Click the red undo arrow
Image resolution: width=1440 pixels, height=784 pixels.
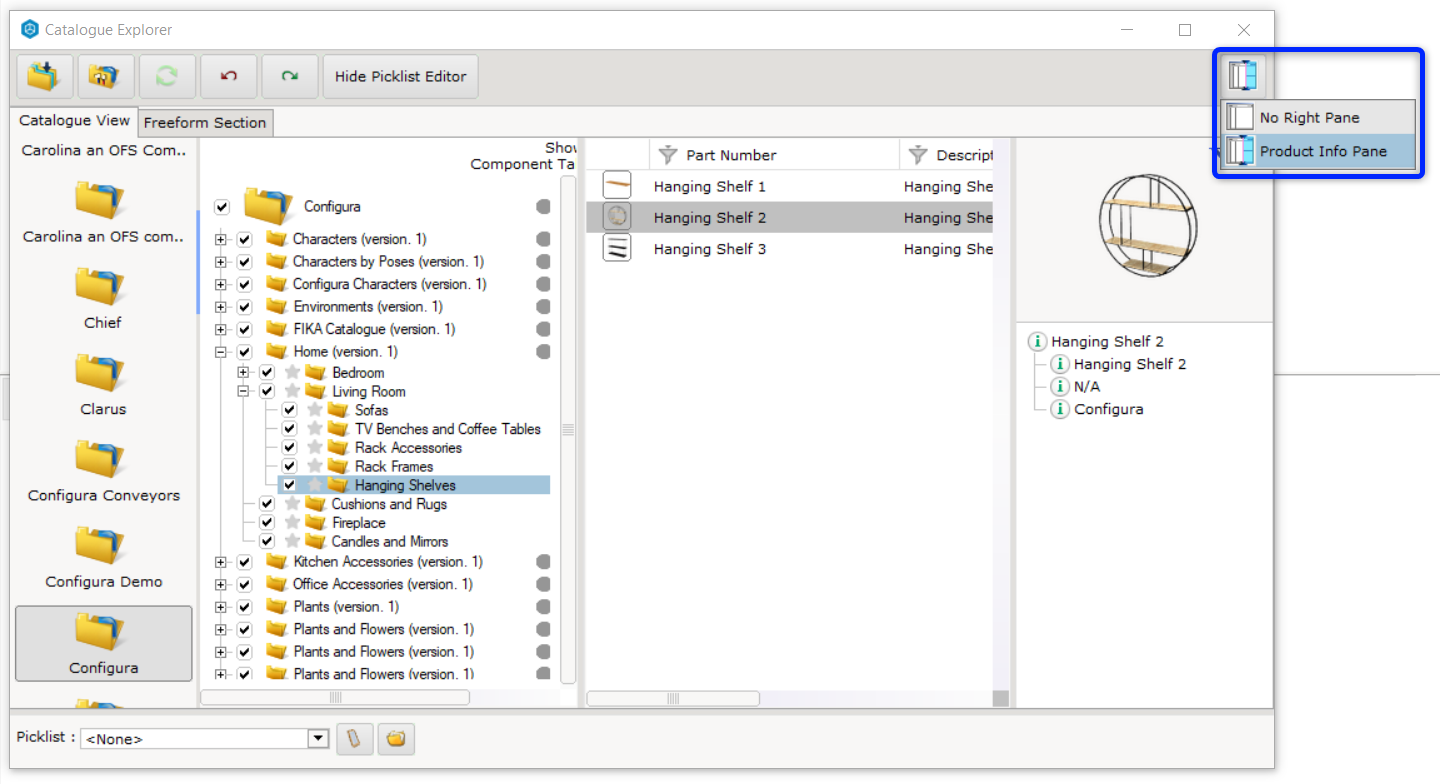(x=228, y=76)
